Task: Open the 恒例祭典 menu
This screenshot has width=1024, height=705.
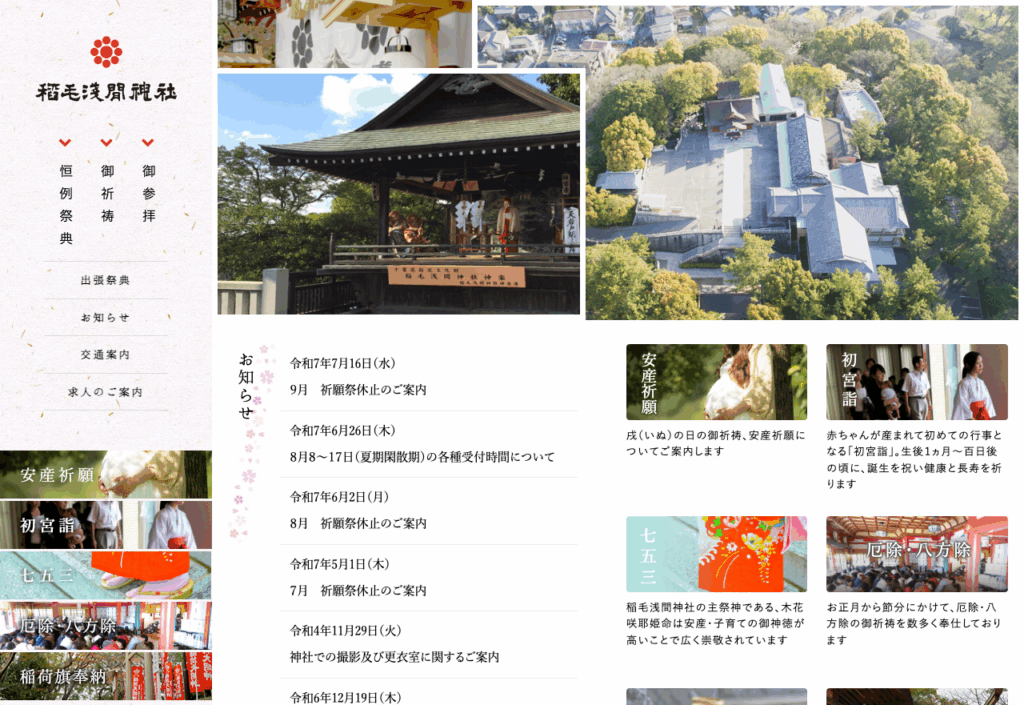Action: pyautogui.click(x=66, y=204)
